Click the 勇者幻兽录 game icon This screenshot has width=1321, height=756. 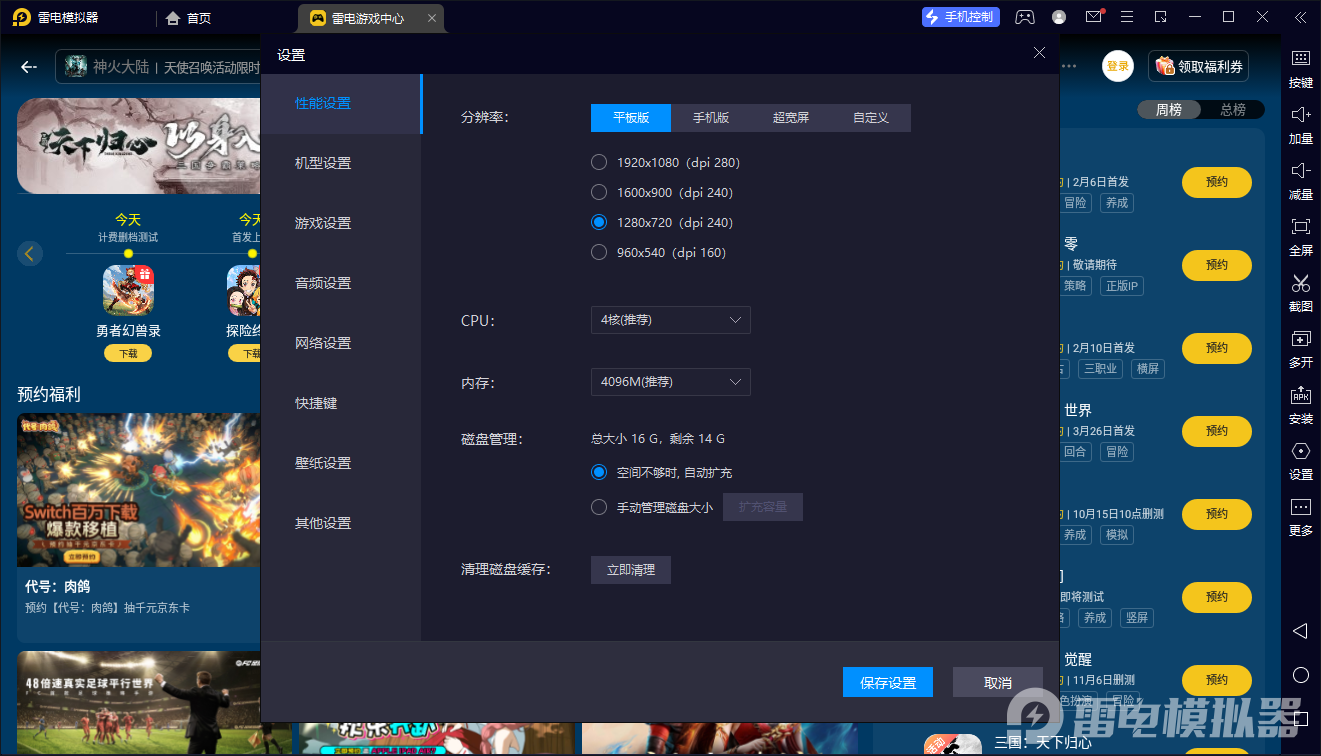coord(128,290)
